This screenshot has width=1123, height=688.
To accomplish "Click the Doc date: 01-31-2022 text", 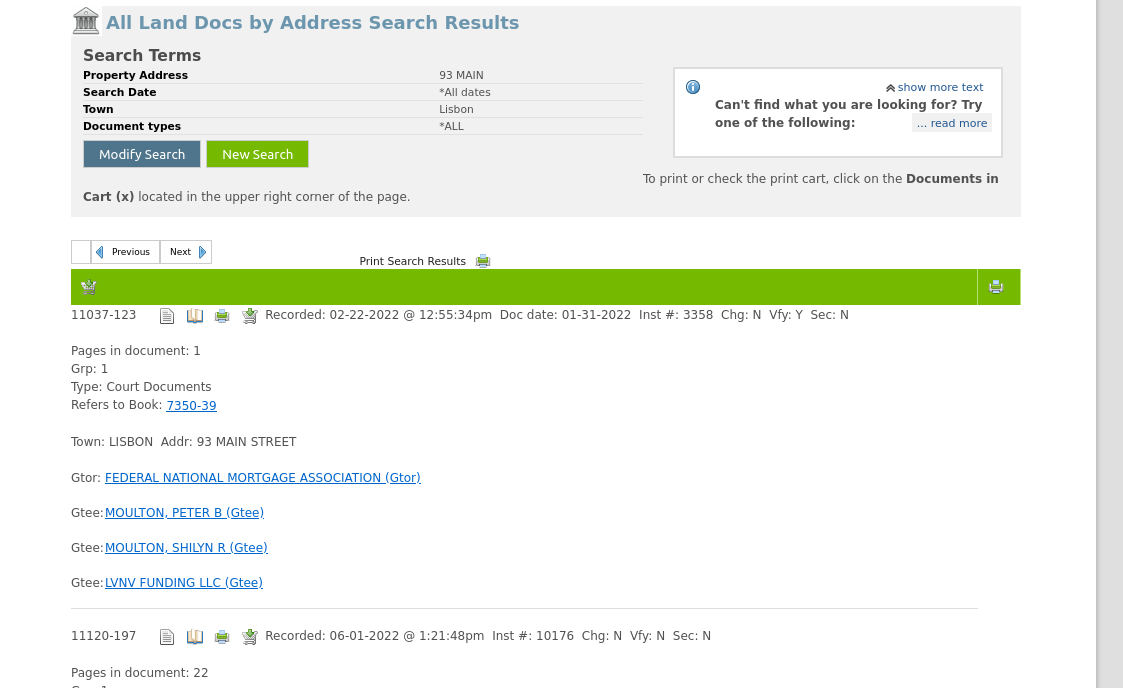I will pos(565,315).
